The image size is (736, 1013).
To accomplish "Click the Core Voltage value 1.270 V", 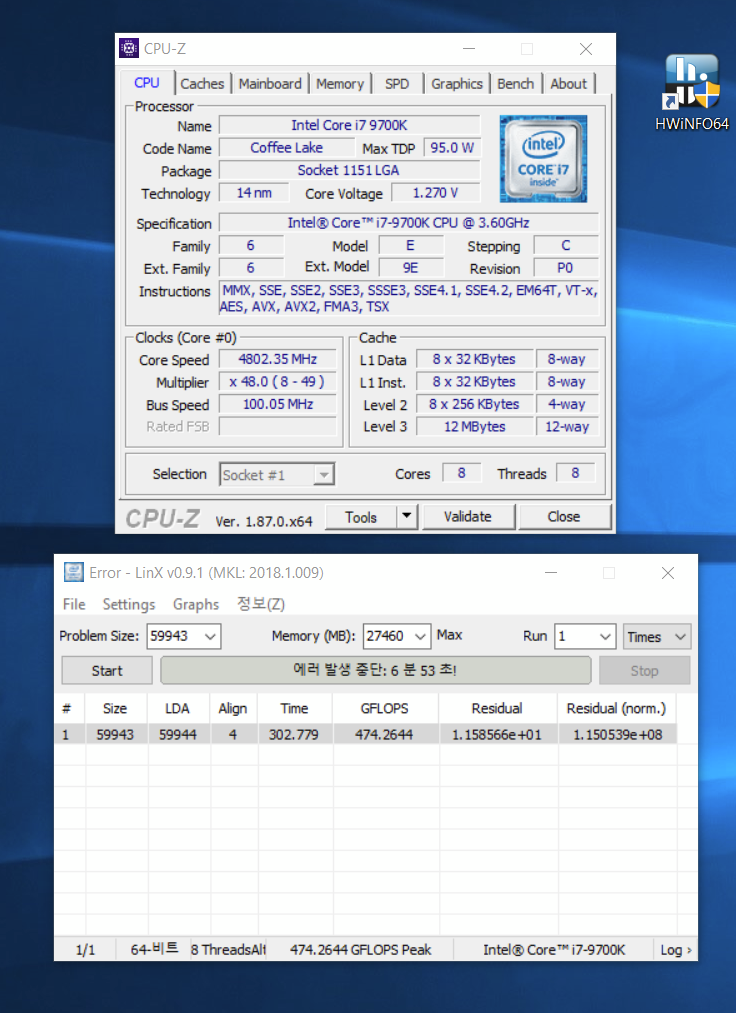I will click(x=436, y=193).
